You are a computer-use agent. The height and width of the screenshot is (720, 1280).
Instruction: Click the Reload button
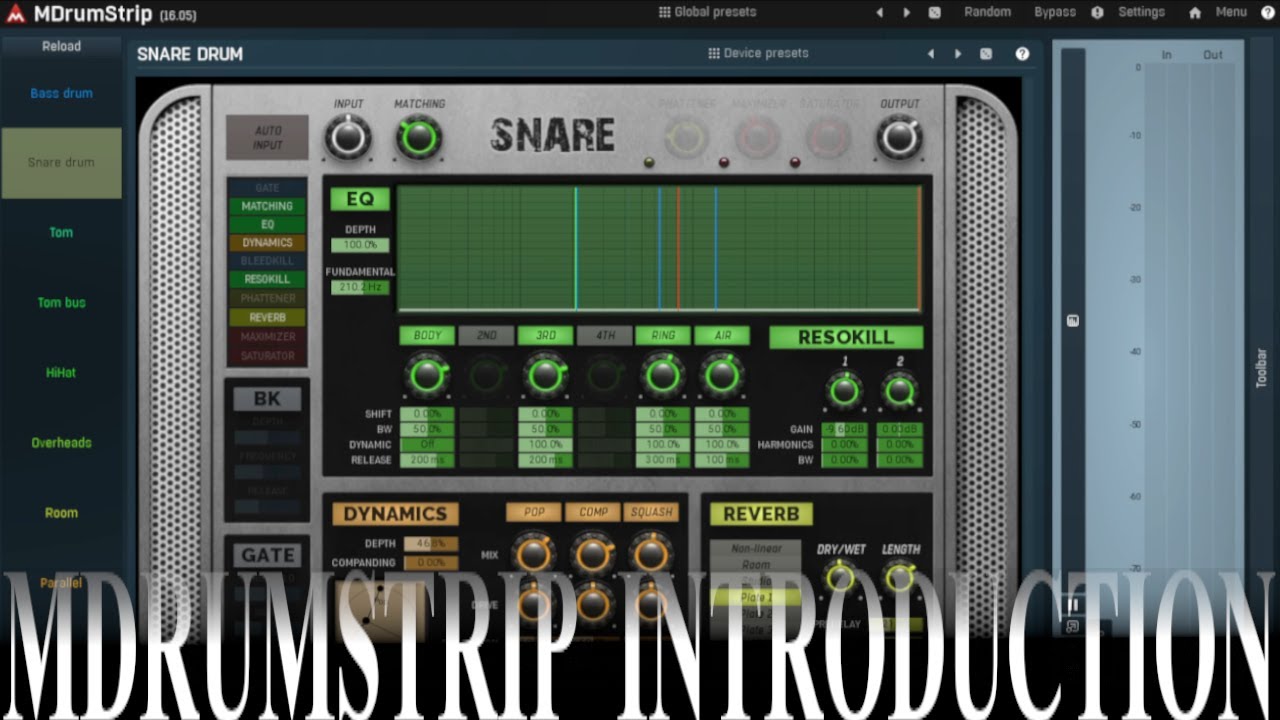tap(61, 46)
